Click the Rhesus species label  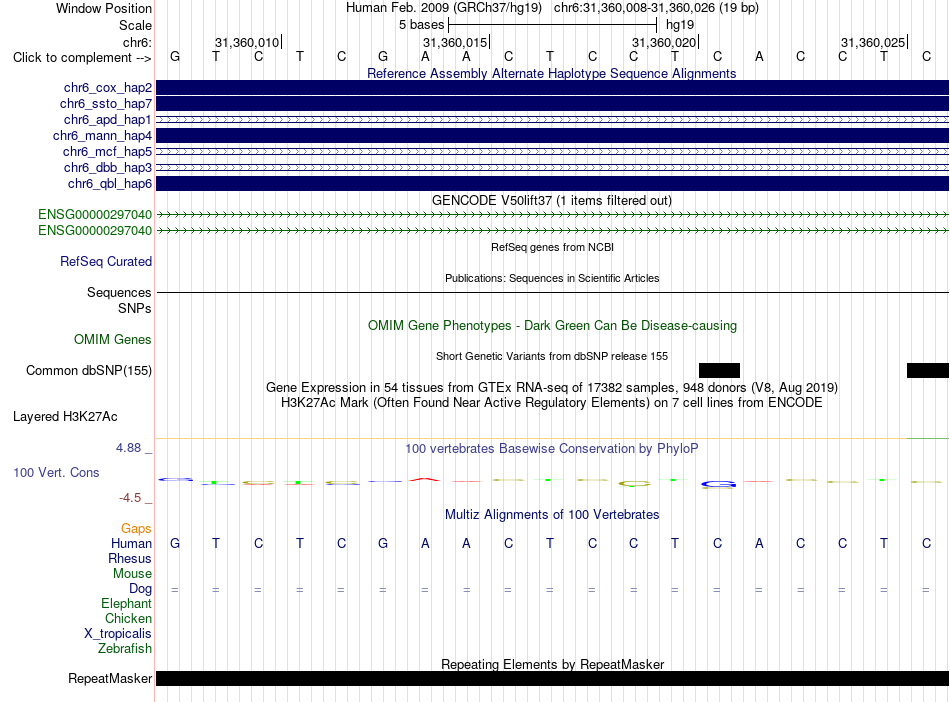pos(130,558)
